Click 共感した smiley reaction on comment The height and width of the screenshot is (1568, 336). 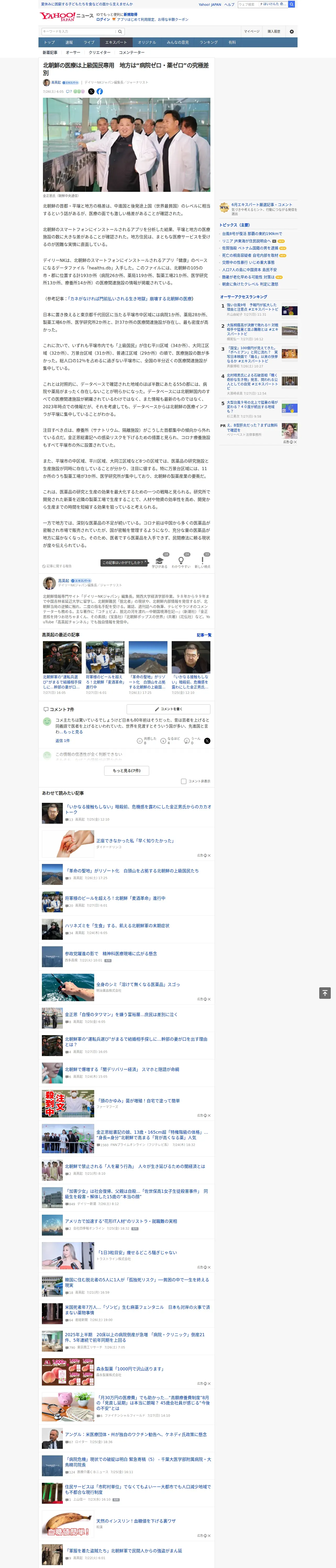coord(140,741)
